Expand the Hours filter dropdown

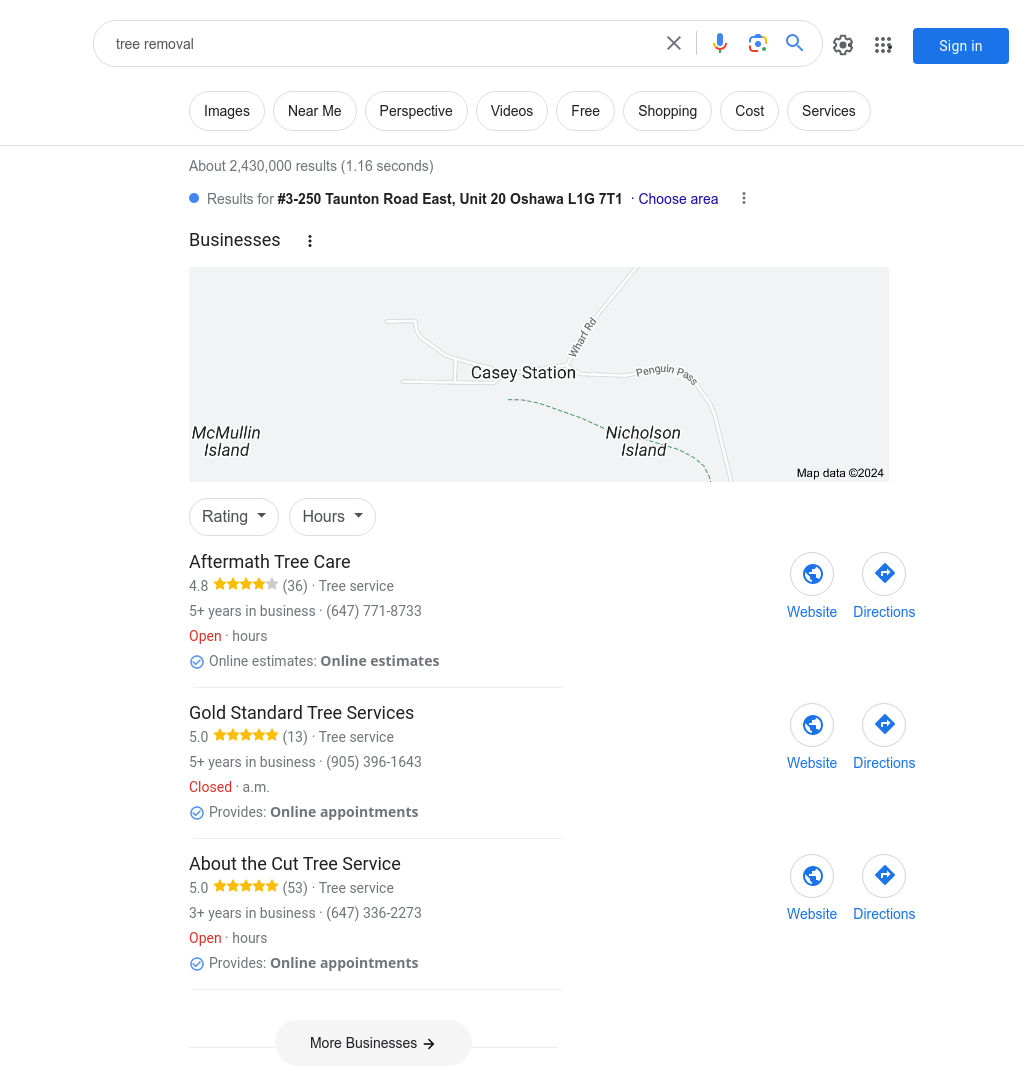pyautogui.click(x=332, y=517)
